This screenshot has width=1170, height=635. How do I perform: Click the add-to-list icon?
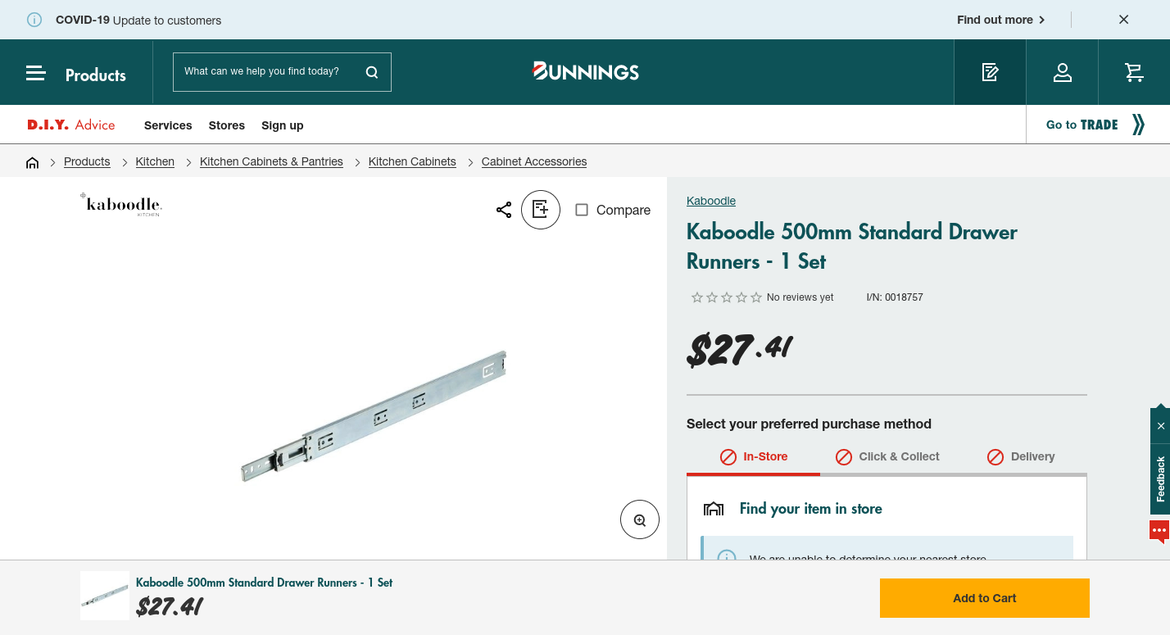pyautogui.click(x=540, y=210)
